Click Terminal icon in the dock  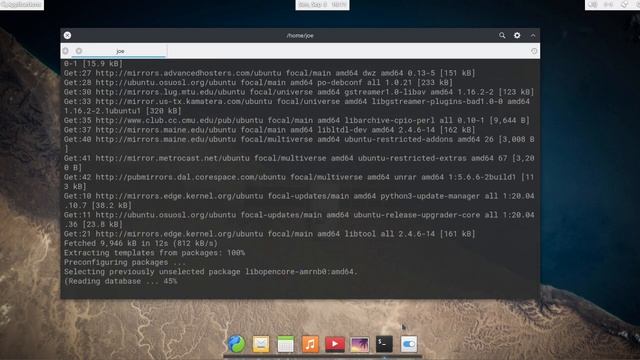384,344
